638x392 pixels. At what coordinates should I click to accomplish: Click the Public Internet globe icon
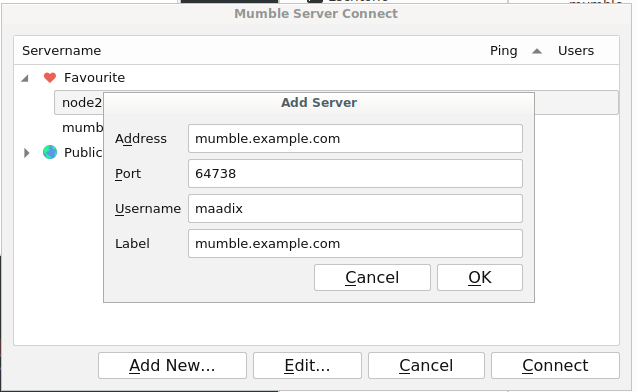click(50, 152)
